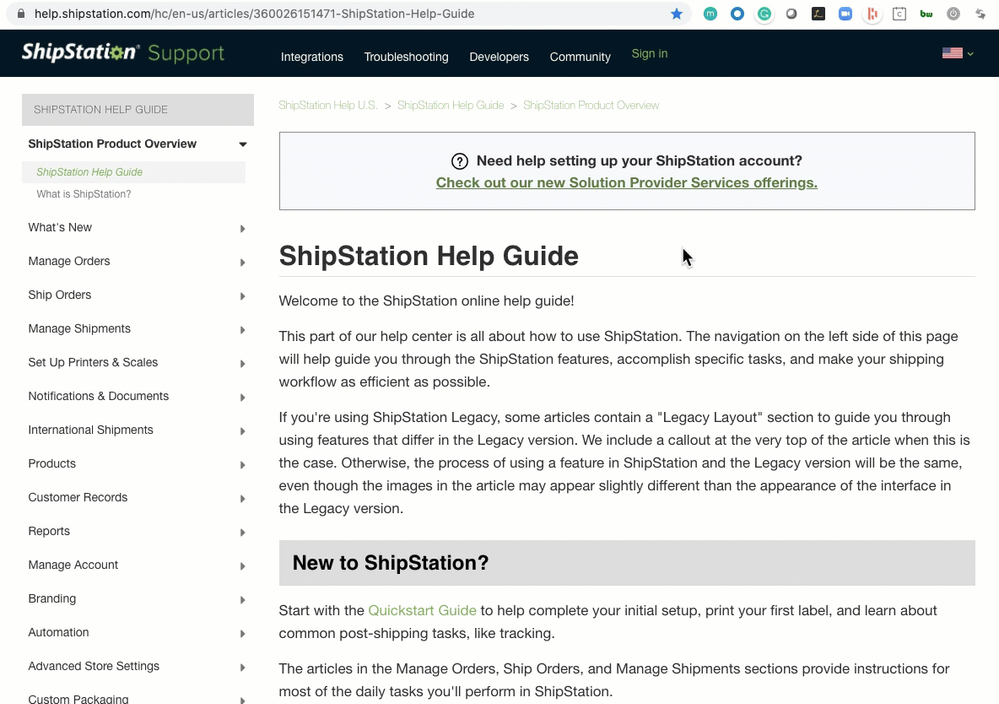Open Solution Provider Services offerings link
This screenshot has width=999, height=704.
click(x=626, y=183)
